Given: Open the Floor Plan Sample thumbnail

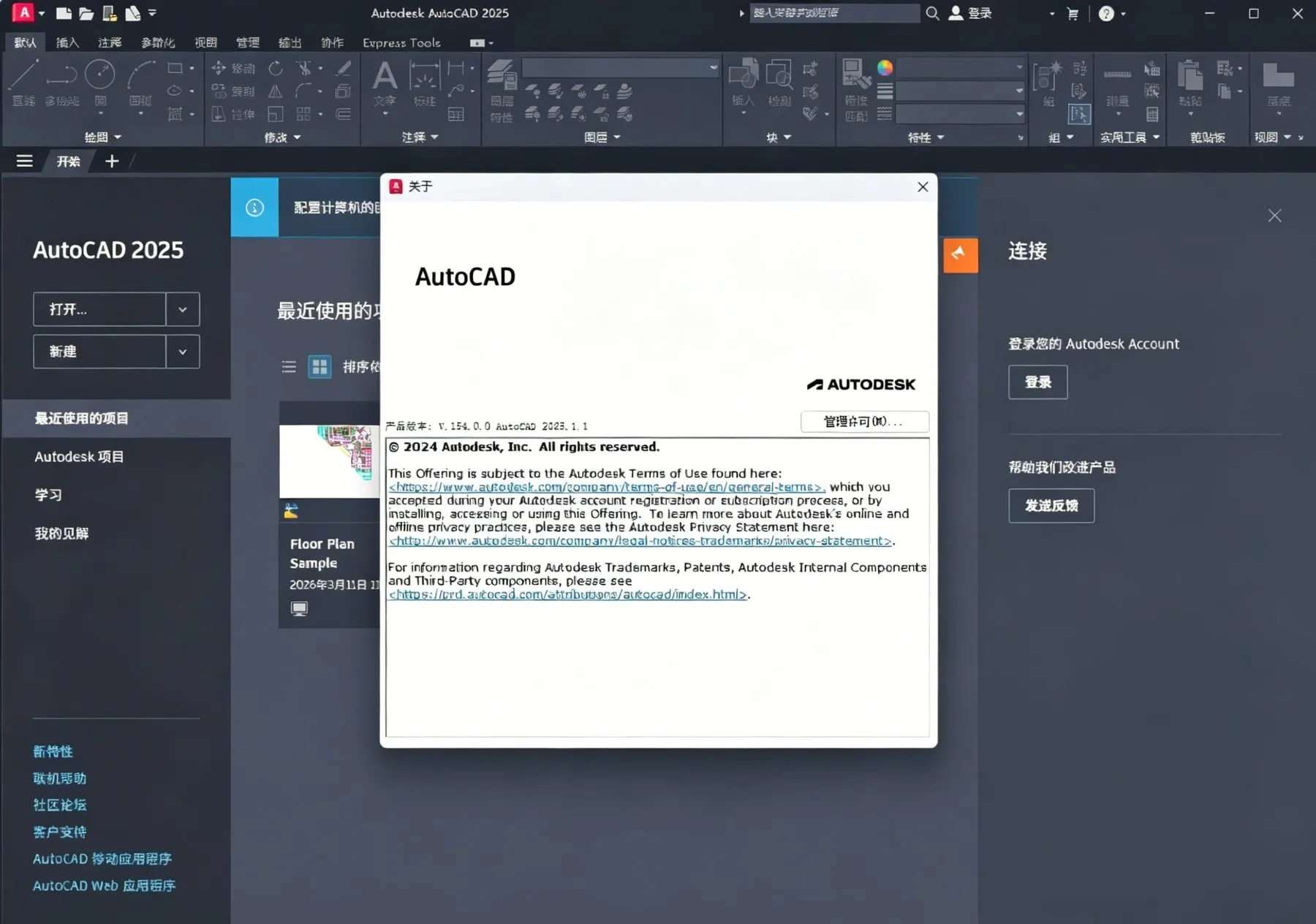Looking at the screenshot, I should tap(329, 461).
